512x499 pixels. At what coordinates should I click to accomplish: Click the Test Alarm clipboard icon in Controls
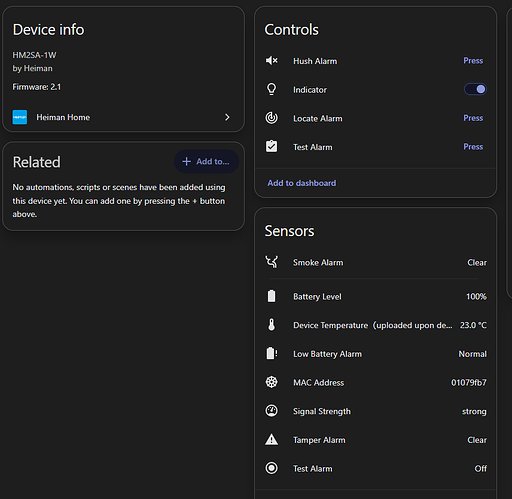pos(271,146)
